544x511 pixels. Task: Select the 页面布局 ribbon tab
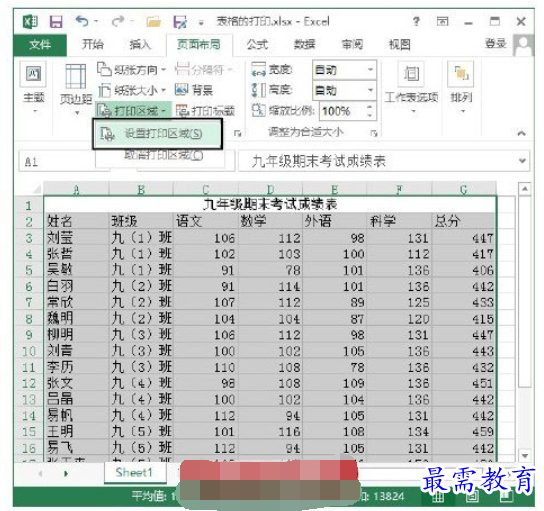pyautogui.click(x=199, y=44)
